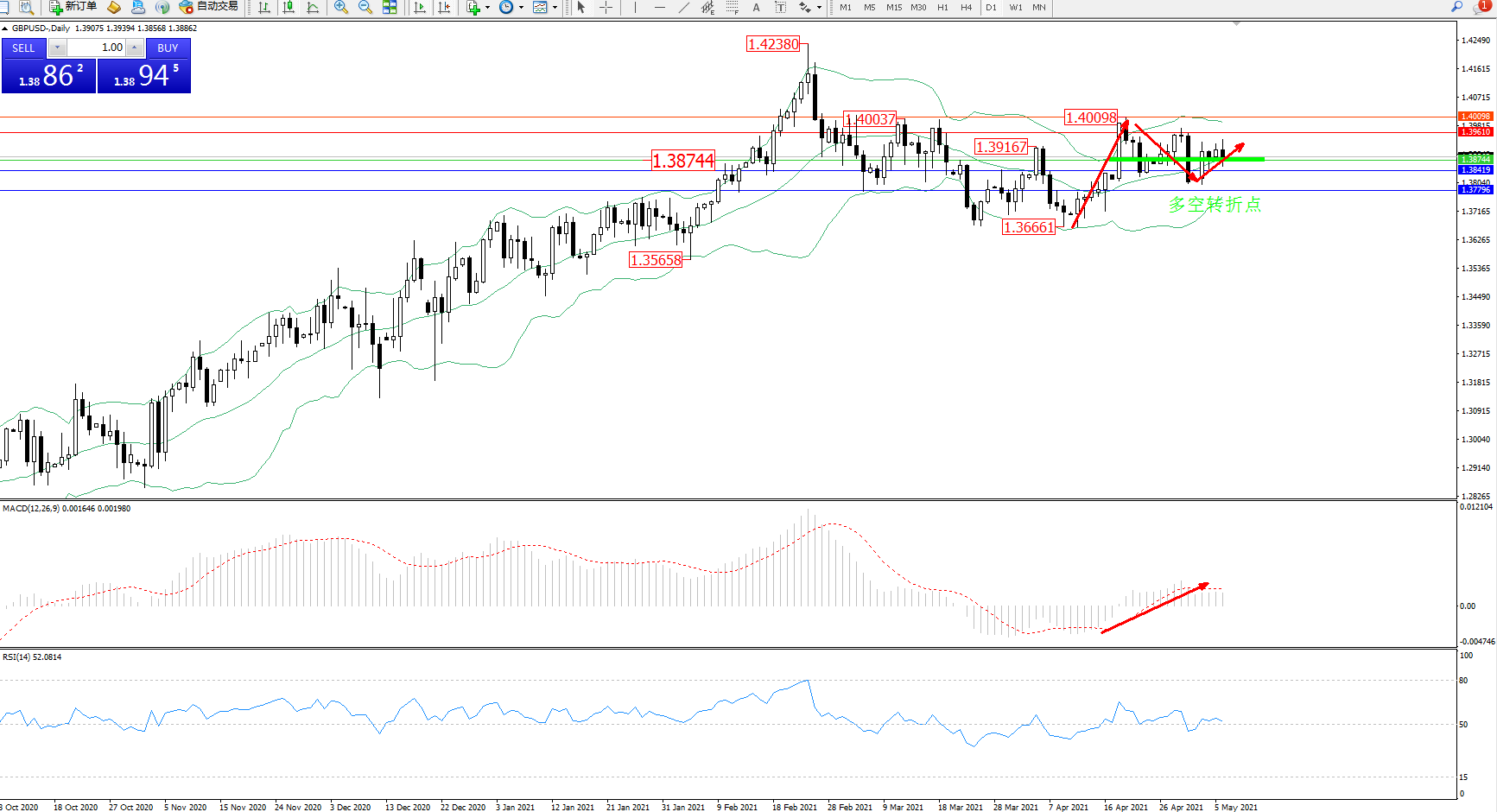Toggle AutoTrading (自动交易) button

pos(208,7)
